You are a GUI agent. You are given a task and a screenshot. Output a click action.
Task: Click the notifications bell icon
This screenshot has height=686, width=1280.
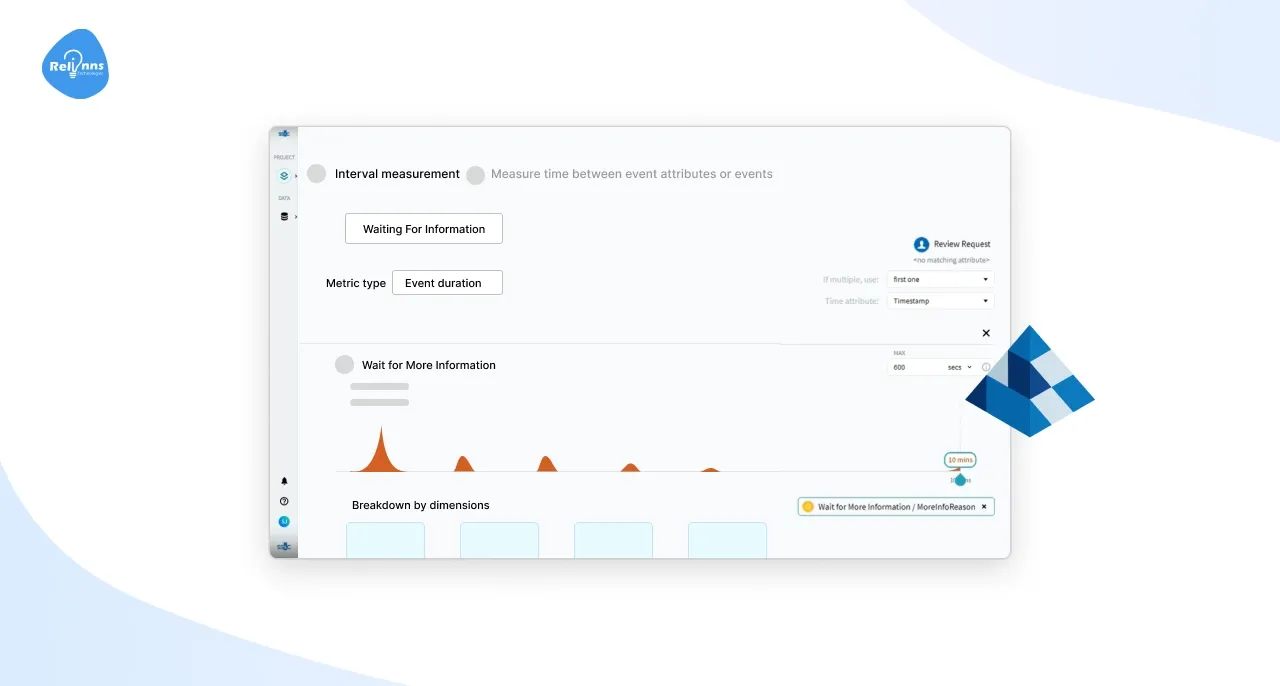coord(283,480)
